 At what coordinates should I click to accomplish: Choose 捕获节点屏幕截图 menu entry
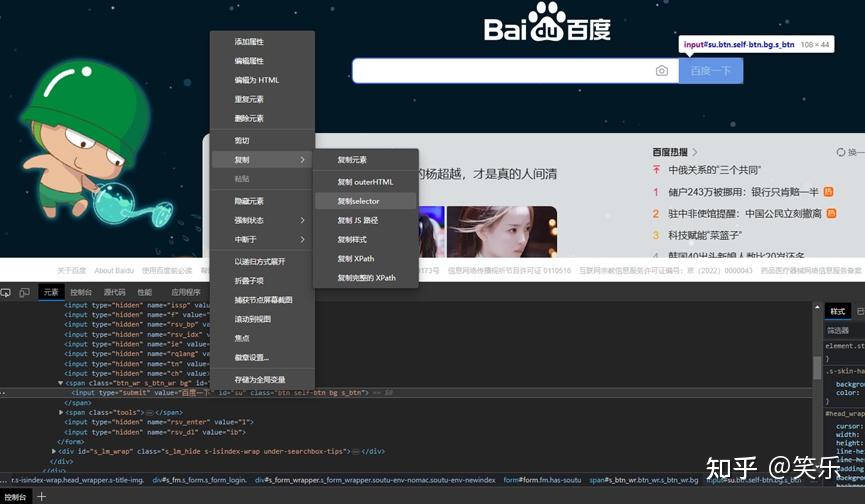tap(263, 300)
